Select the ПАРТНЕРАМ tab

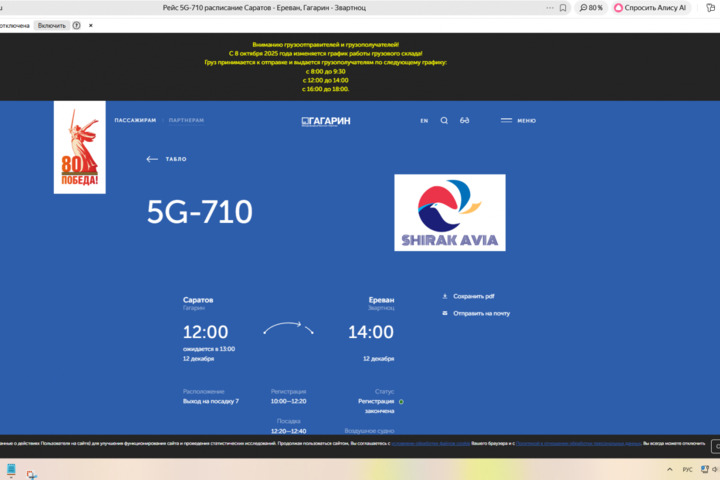point(186,120)
